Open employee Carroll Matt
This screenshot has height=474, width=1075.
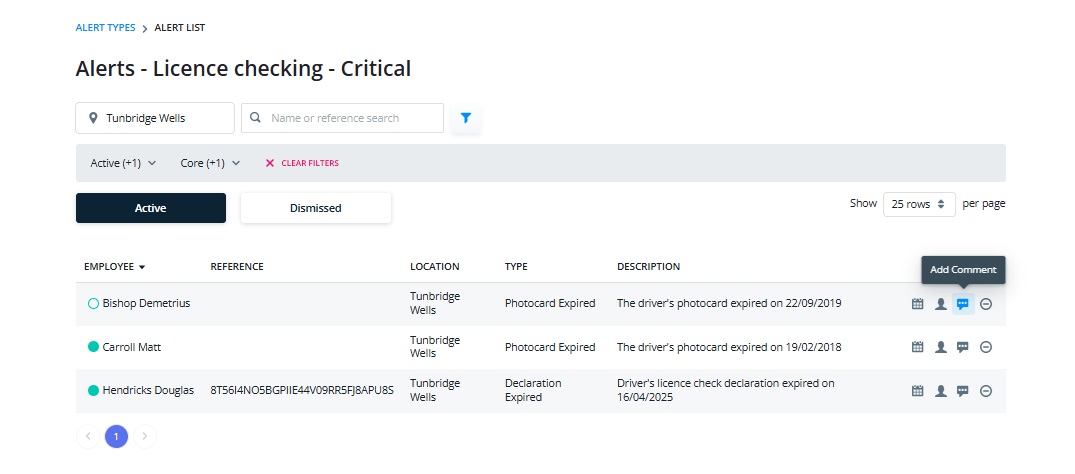coord(132,347)
